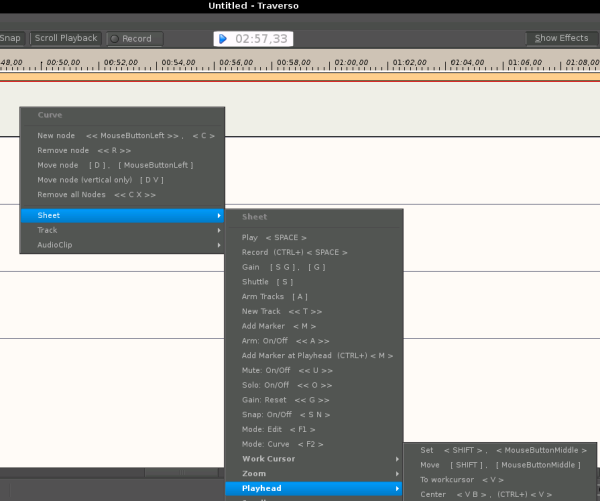
Task: Open the Sheet submenu in the Curve menu
Action: pyautogui.click(x=122, y=215)
